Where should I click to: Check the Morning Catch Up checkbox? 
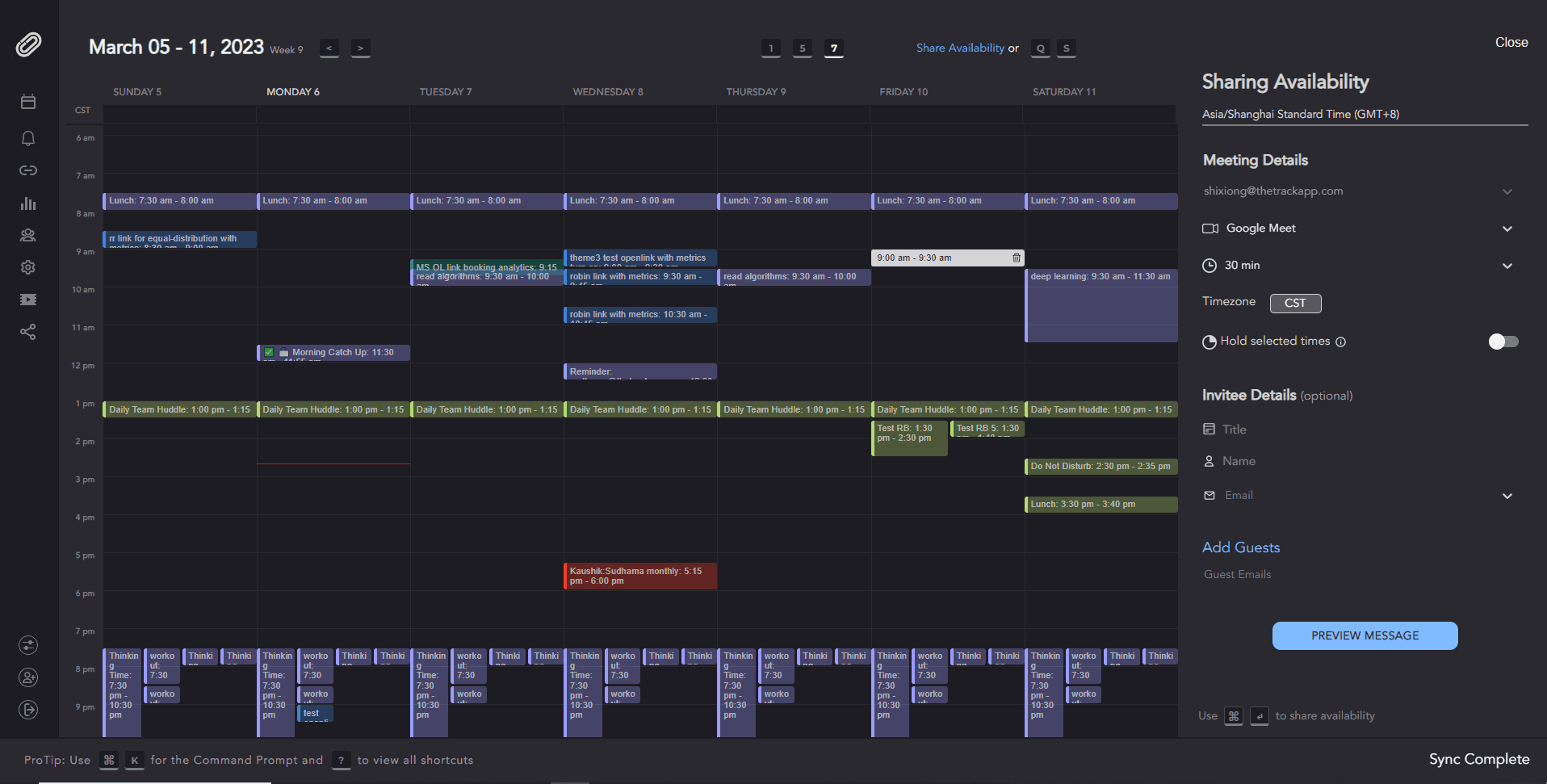pos(269,352)
